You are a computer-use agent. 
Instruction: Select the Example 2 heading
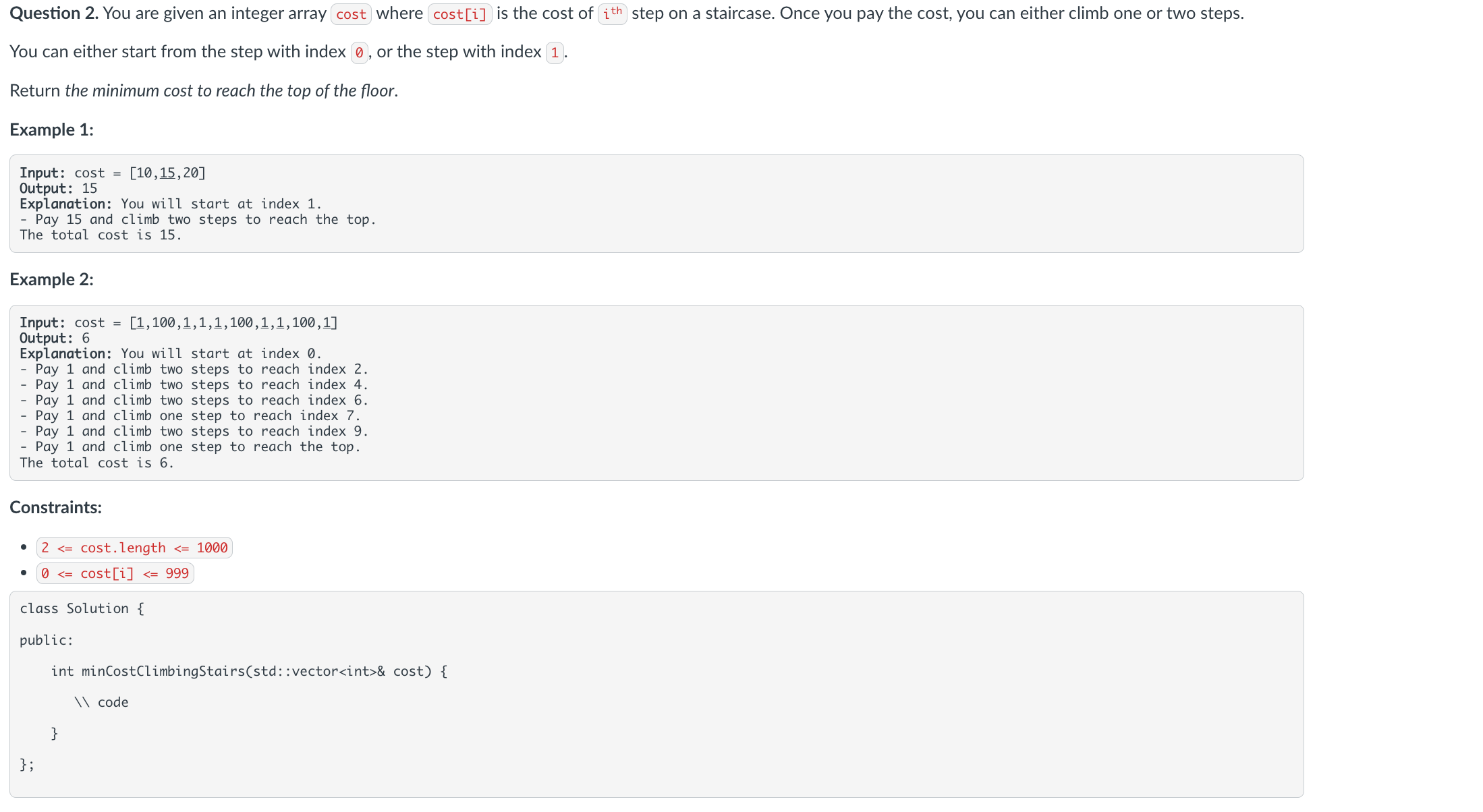coord(51,279)
